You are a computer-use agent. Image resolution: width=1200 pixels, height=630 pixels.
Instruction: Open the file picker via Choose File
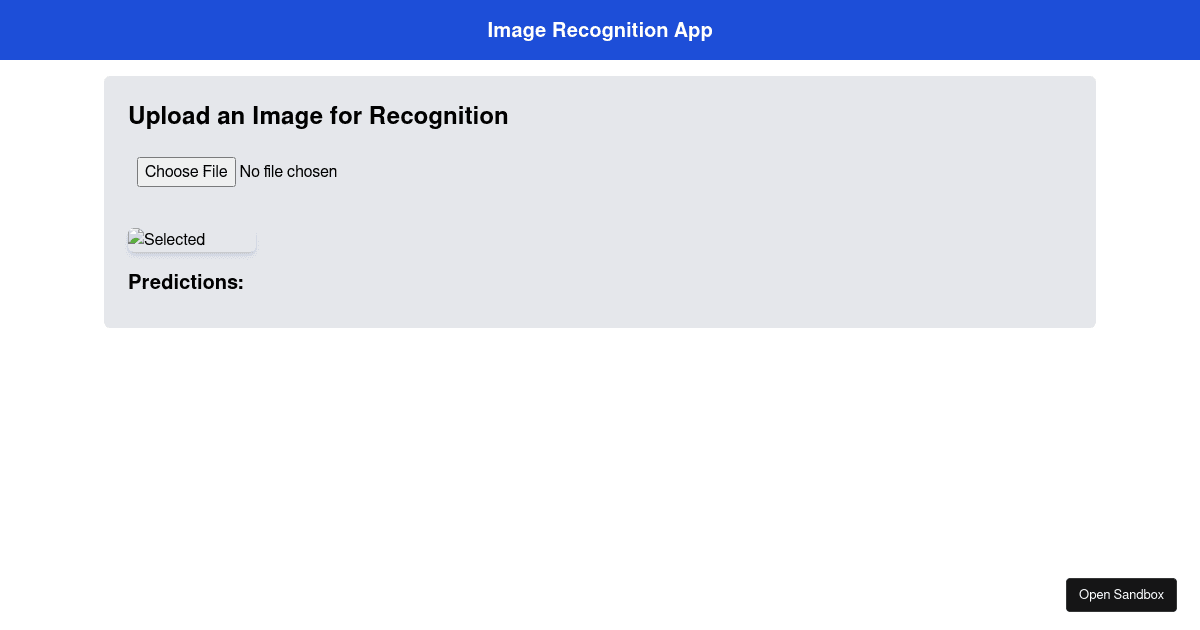[186, 171]
